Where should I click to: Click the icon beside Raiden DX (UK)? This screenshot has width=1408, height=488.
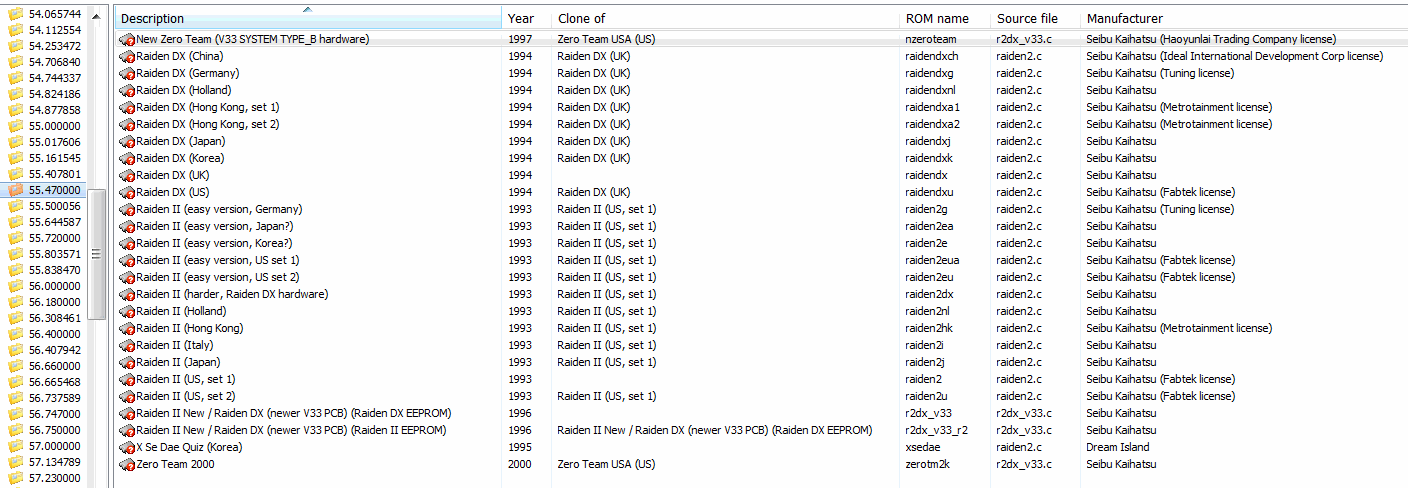click(x=127, y=175)
